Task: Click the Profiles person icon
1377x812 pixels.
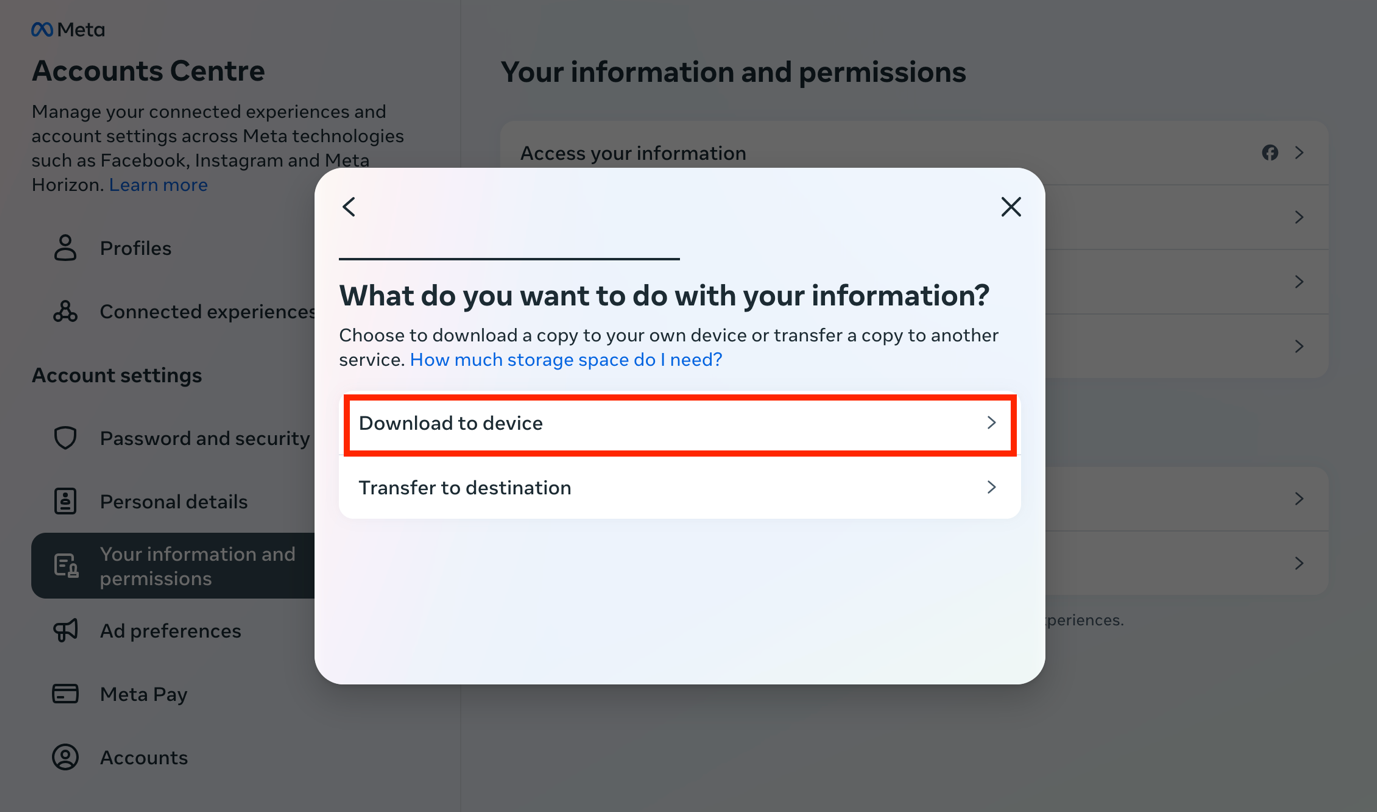Action: [66, 248]
